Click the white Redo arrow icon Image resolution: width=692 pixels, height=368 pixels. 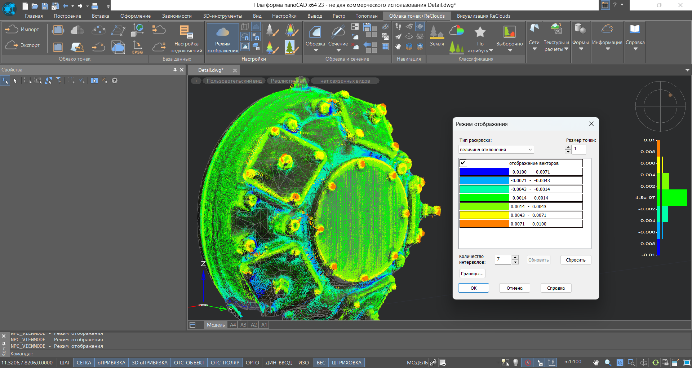click(x=80, y=6)
